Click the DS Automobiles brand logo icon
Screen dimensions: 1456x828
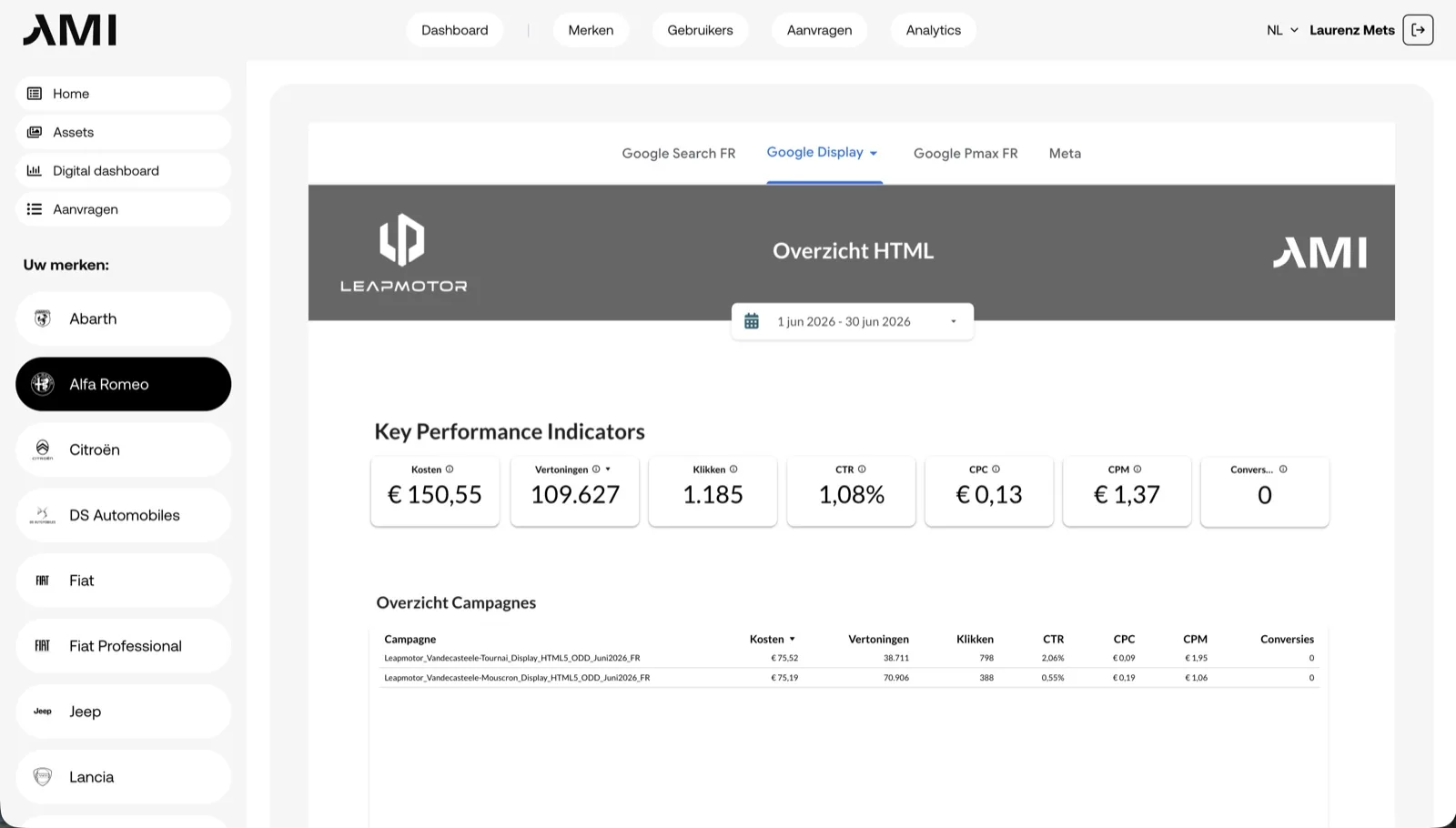43,515
